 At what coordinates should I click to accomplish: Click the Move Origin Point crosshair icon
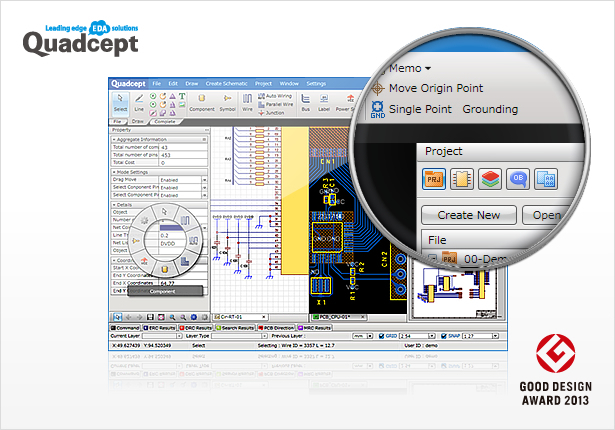(378, 88)
